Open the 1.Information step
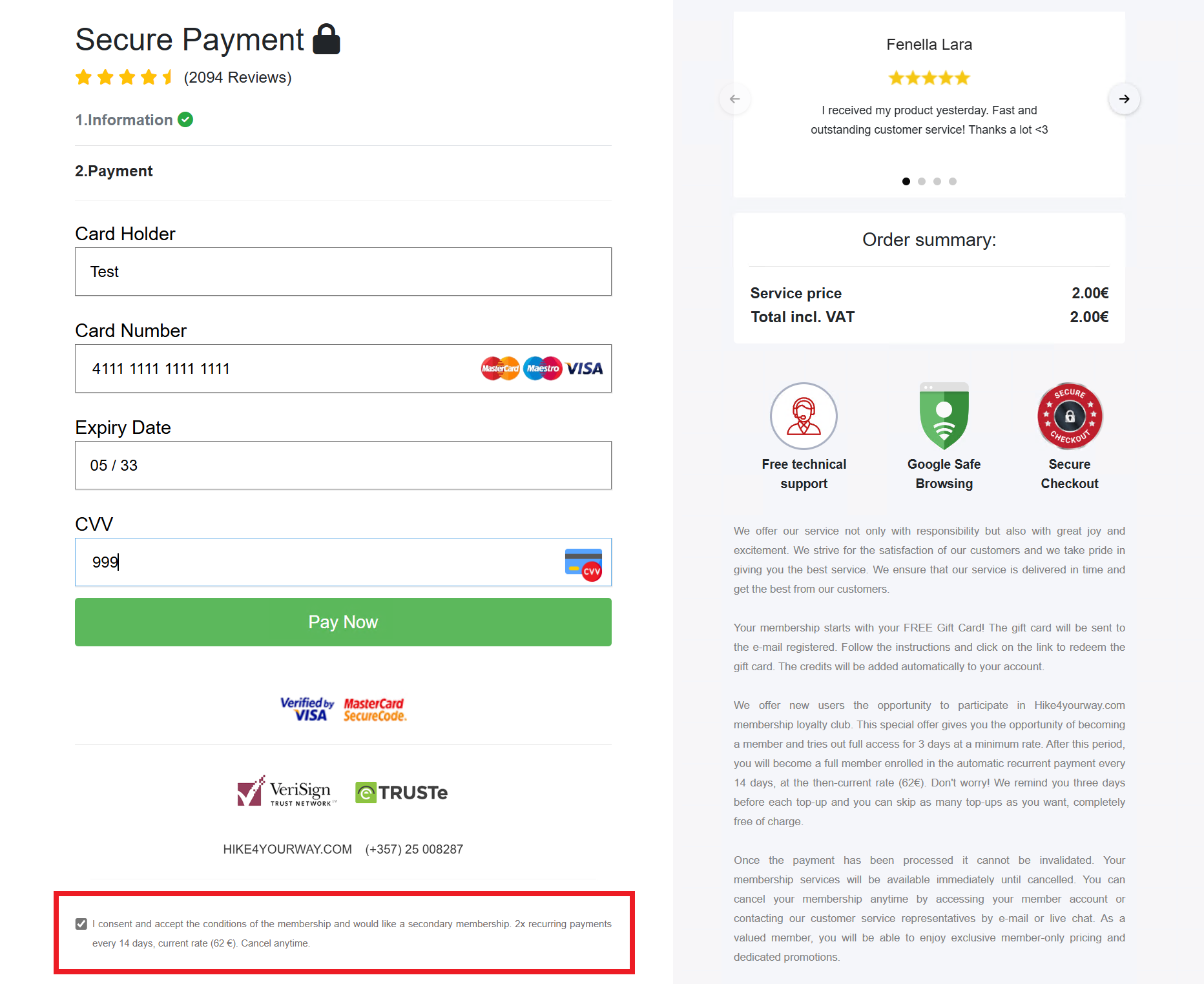Viewport: 1204px width, 984px height. coord(123,120)
